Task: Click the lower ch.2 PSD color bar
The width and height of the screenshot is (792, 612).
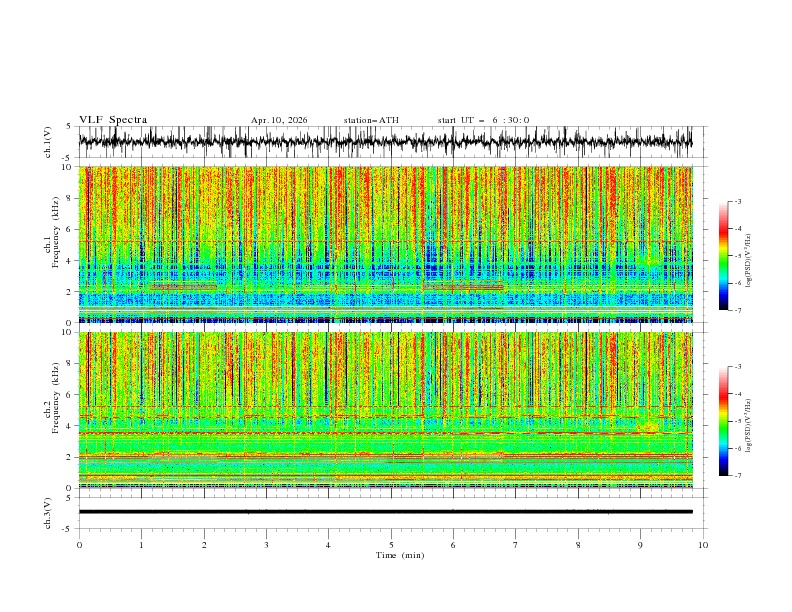Action: (x=723, y=421)
